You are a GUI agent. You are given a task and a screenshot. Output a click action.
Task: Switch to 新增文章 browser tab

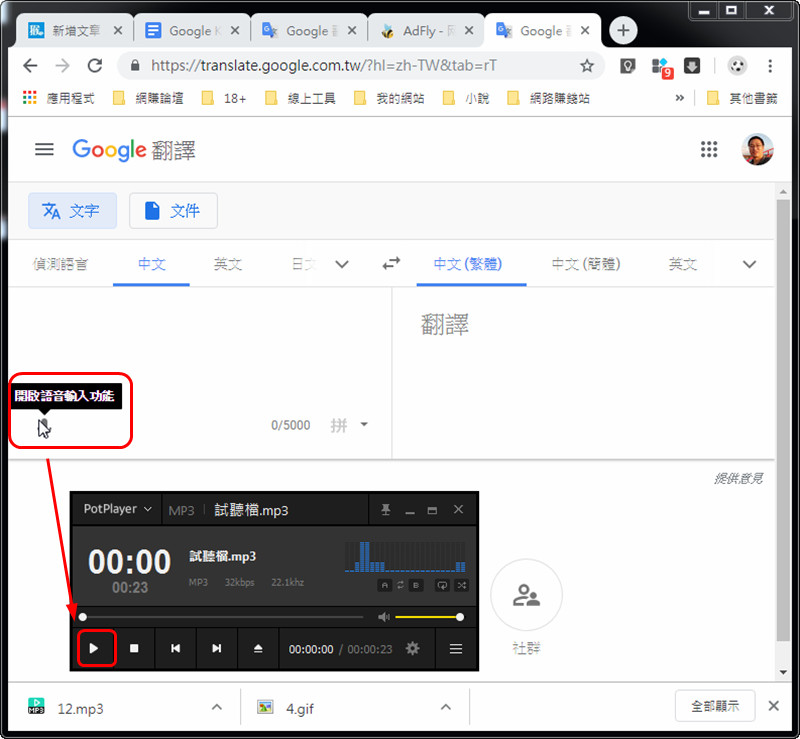(75, 31)
